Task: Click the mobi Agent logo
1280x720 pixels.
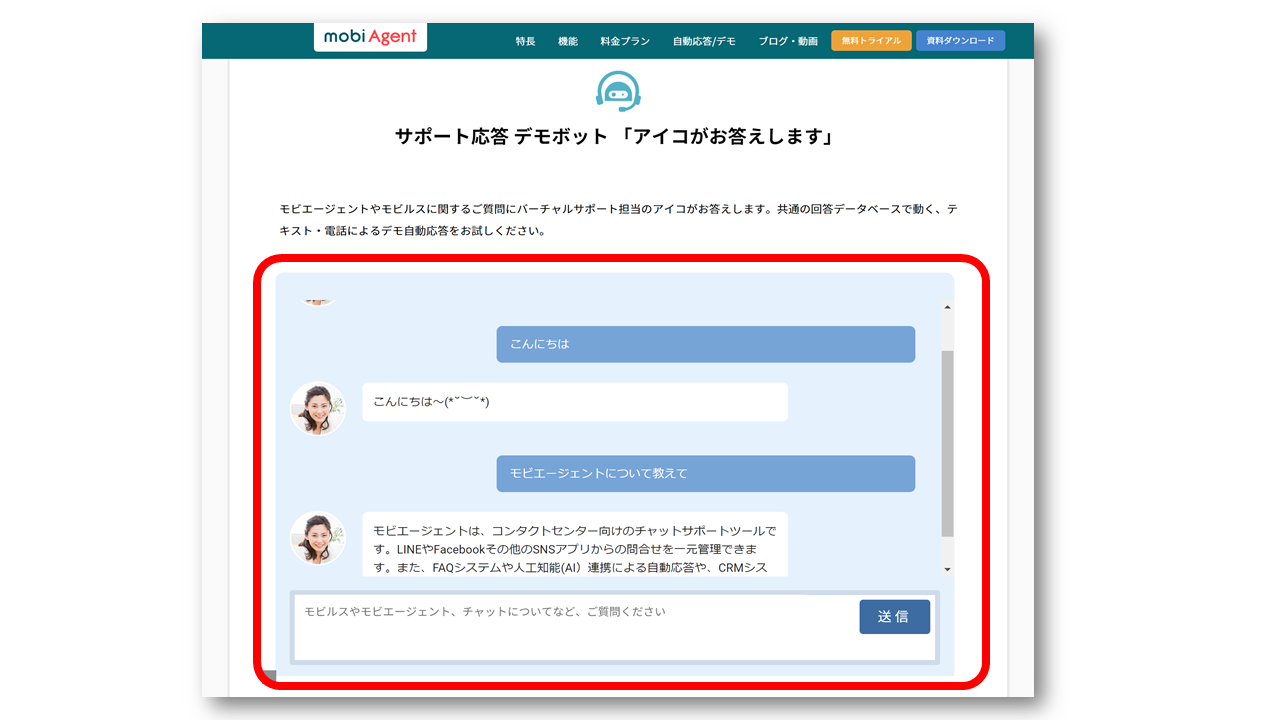Action: 370,38
